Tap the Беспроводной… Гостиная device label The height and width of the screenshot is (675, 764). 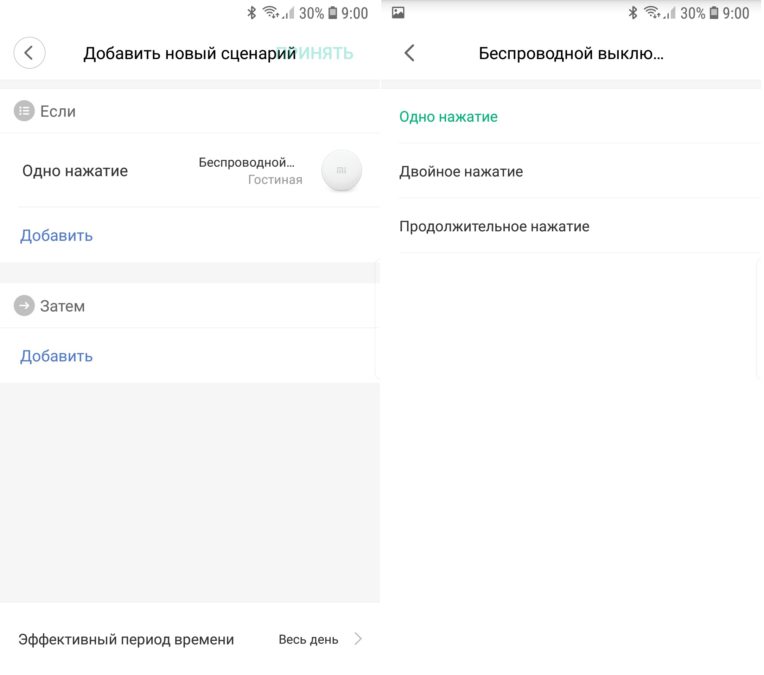click(250, 171)
